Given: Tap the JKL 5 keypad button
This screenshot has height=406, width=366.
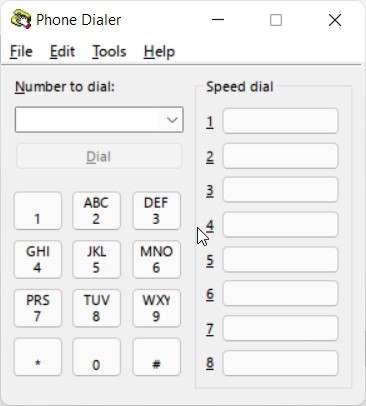Looking at the screenshot, I should click(x=96, y=259).
